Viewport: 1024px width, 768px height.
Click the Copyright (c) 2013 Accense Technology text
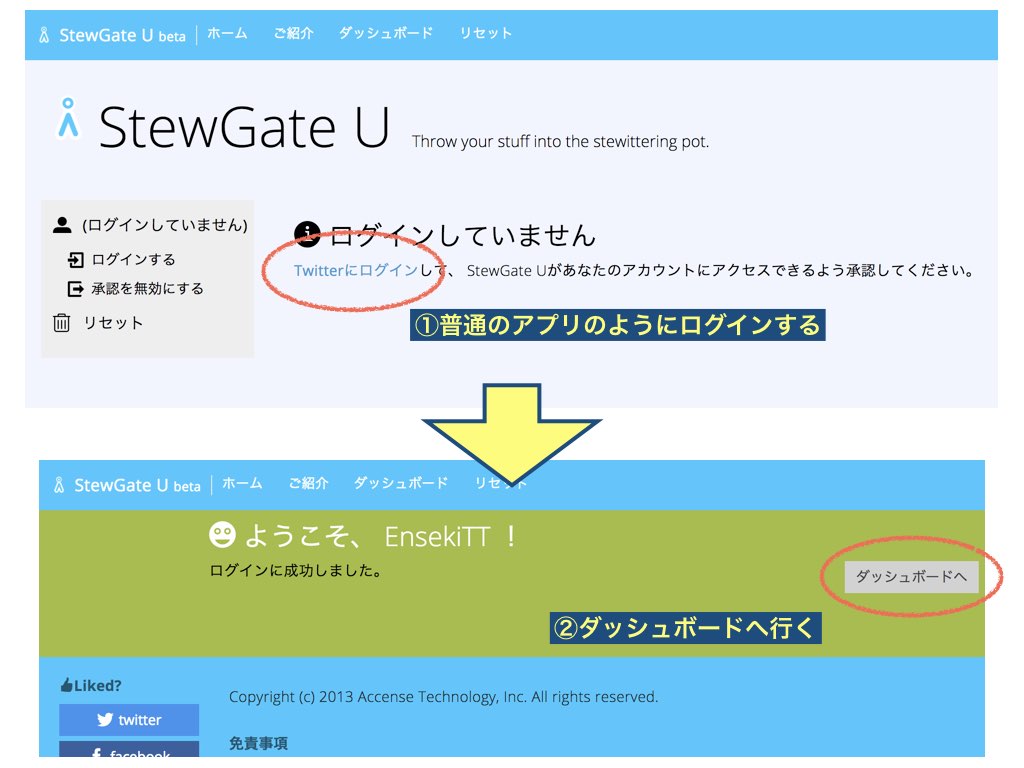pos(443,697)
